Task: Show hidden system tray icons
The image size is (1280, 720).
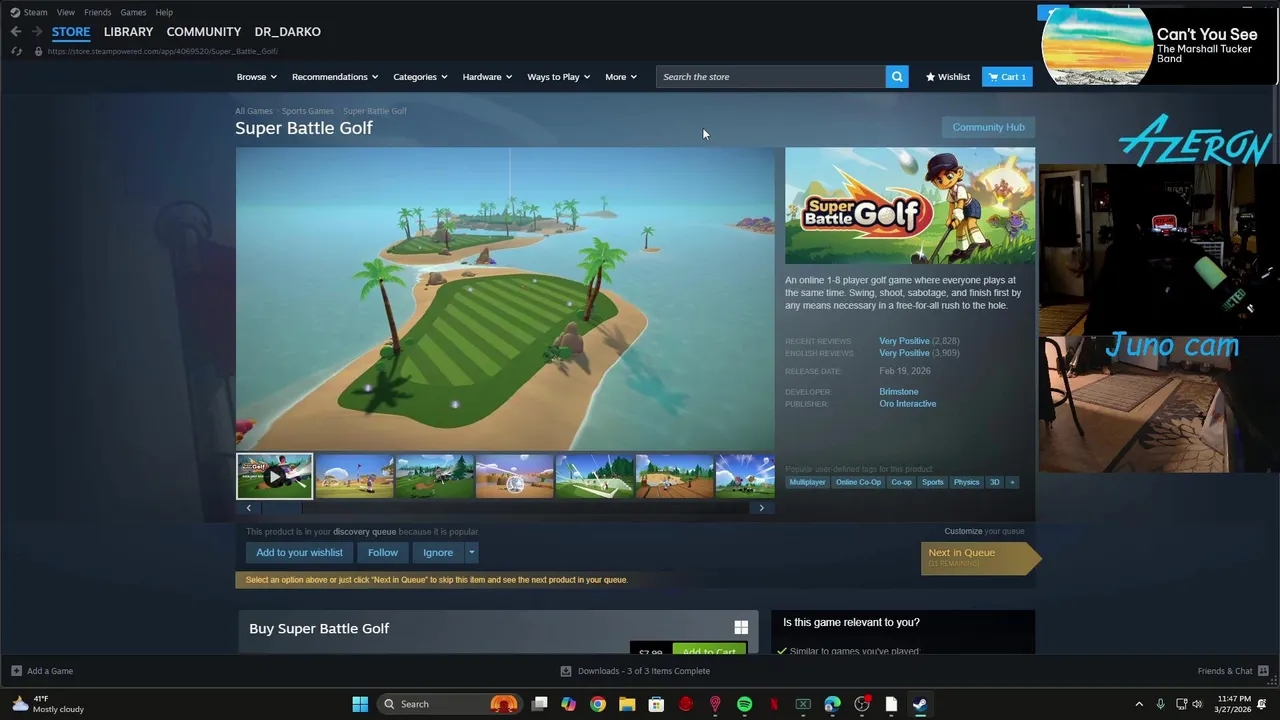Action: pyautogui.click(x=1139, y=704)
